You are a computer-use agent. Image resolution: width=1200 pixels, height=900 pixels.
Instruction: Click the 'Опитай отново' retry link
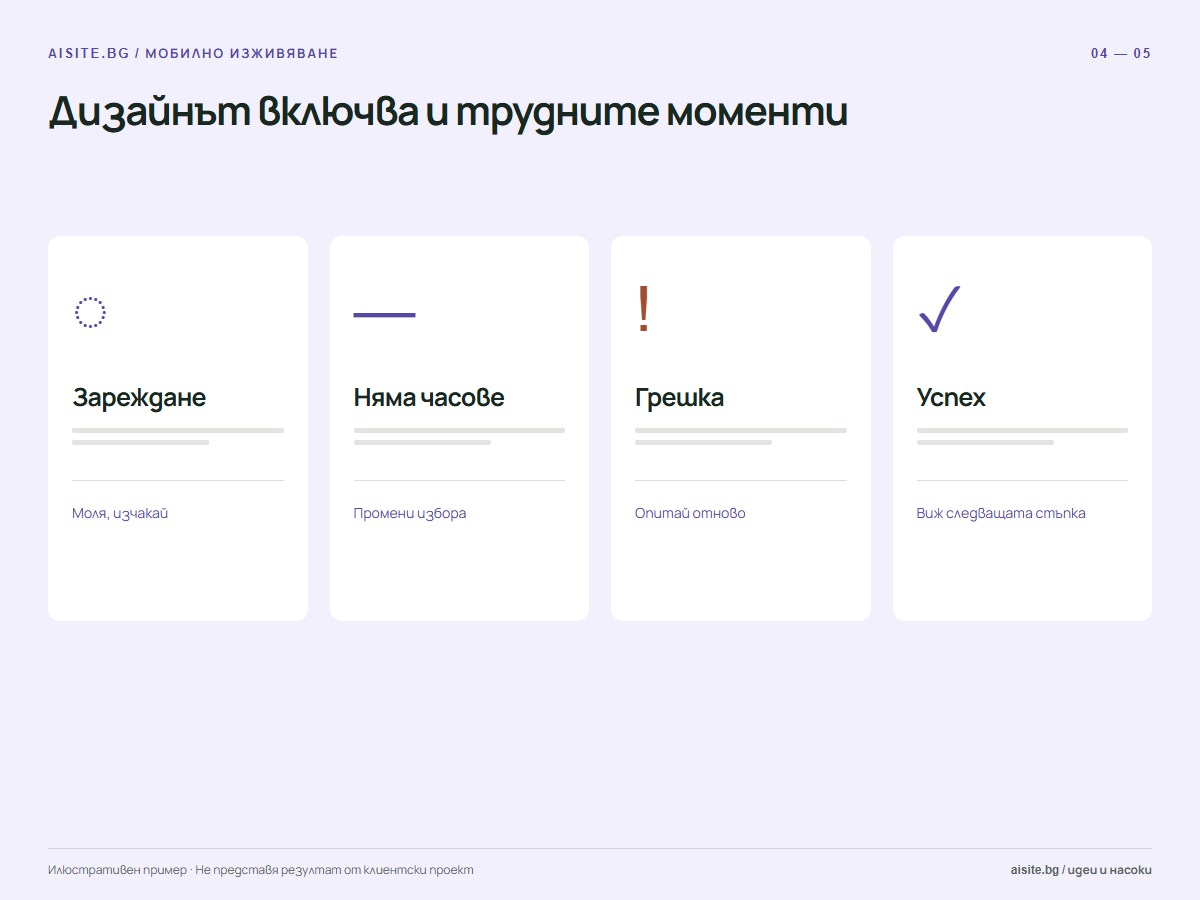690,513
